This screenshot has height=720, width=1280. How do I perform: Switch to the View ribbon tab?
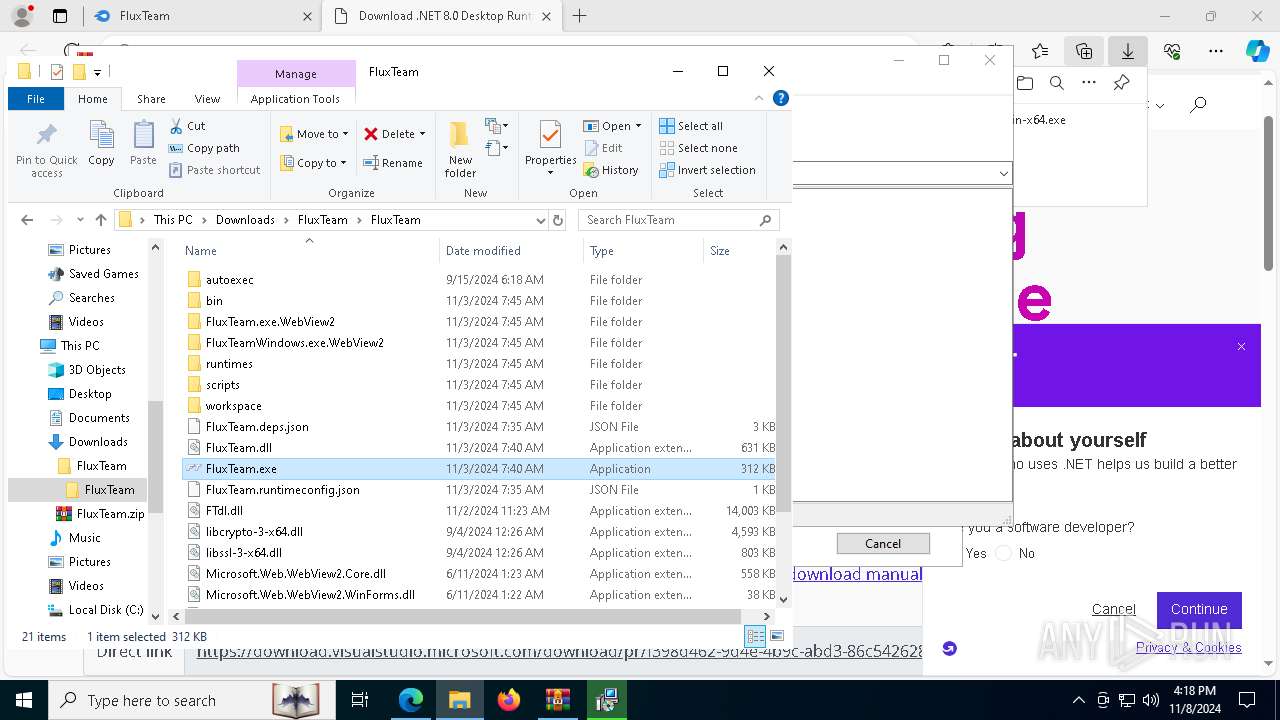tap(207, 99)
